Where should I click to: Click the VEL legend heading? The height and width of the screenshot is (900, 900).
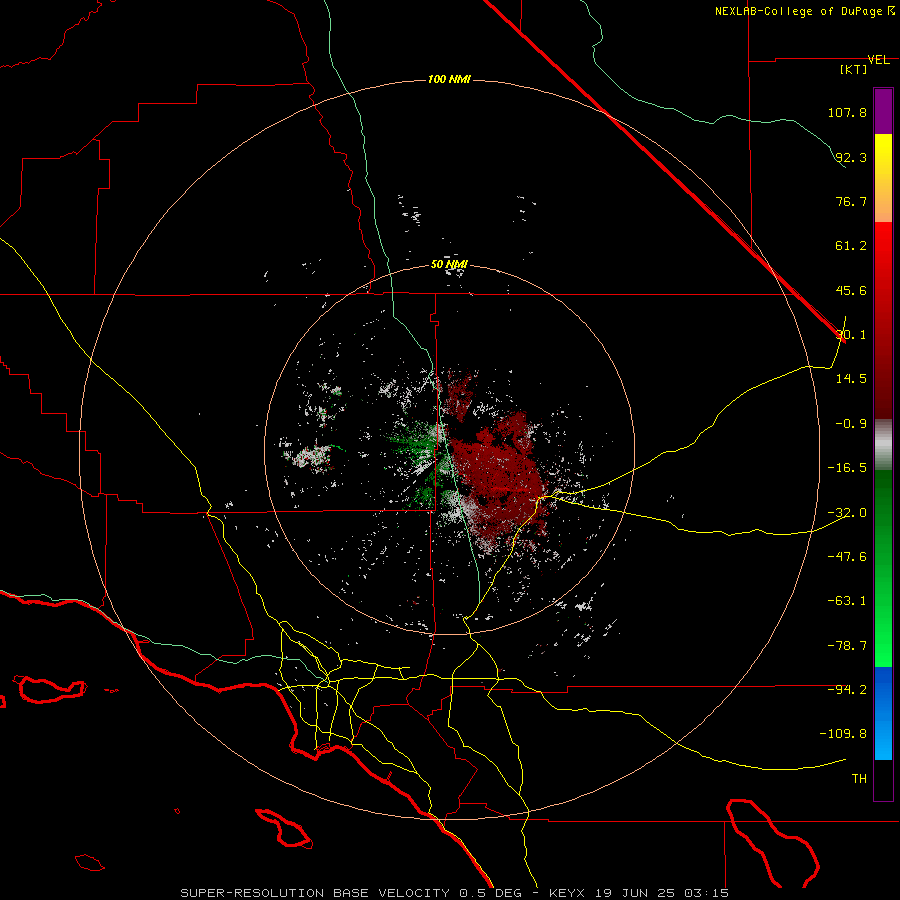[x=878, y=60]
